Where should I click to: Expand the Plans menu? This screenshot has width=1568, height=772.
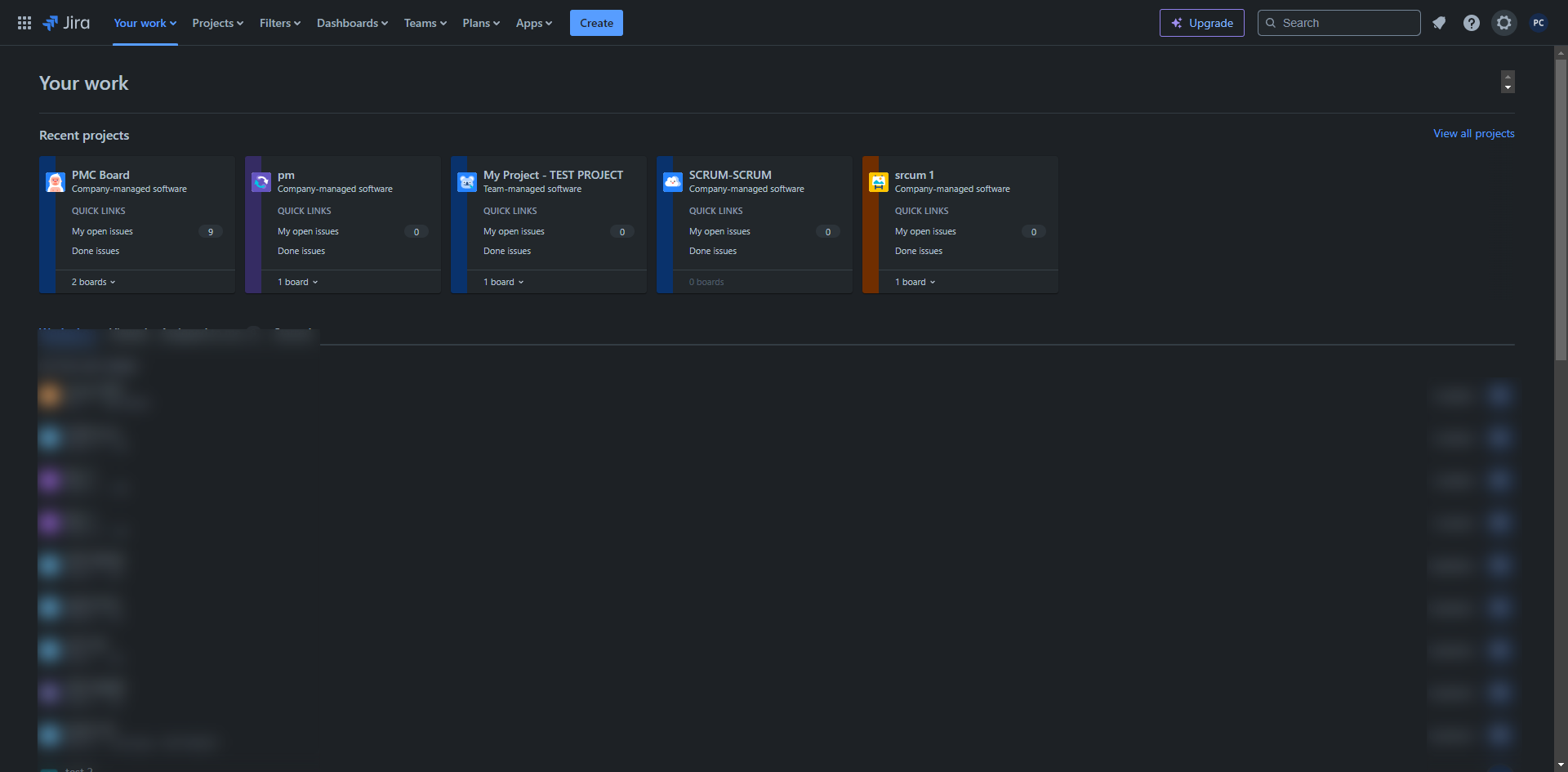click(x=481, y=23)
